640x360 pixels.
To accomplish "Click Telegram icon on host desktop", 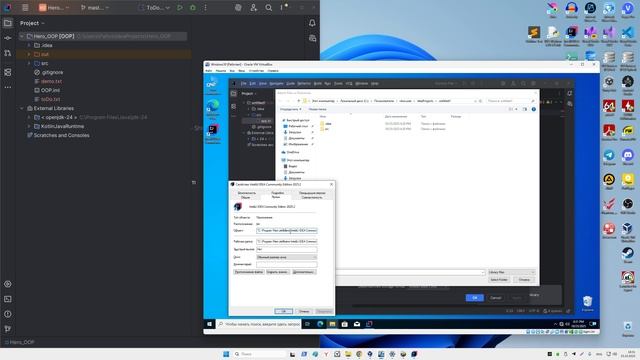I will [x=609, y=157].
